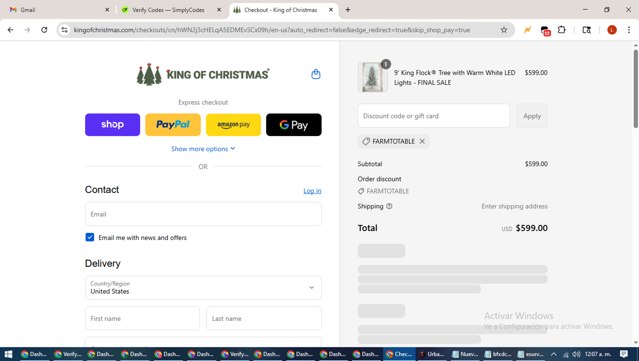Open the Extensions puzzle menu

click(x=562, y=30)
